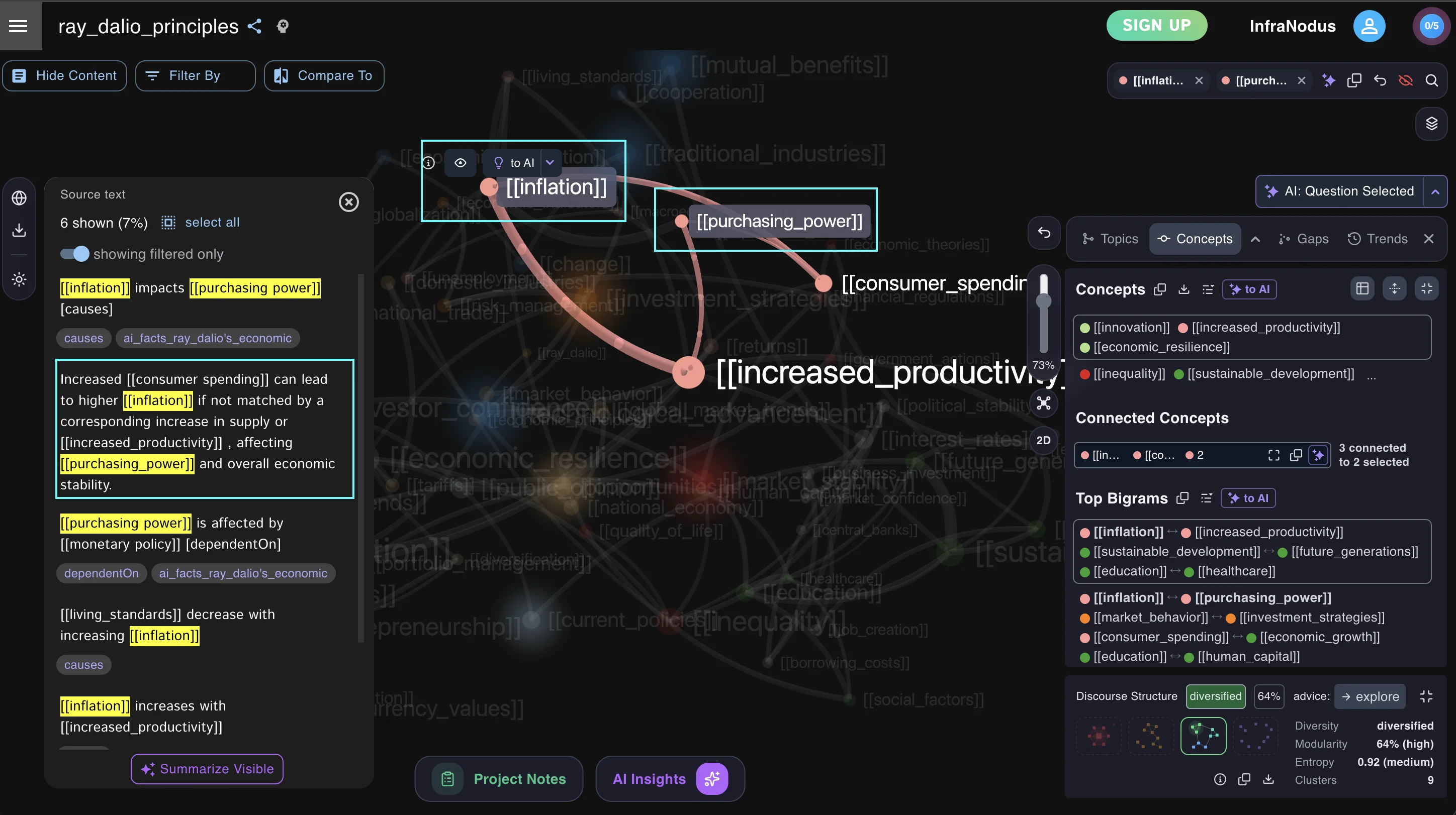Open the Filter By dropdown
Image resolution: width=1456 pixels, height=815 pixels.
(195, 76)
